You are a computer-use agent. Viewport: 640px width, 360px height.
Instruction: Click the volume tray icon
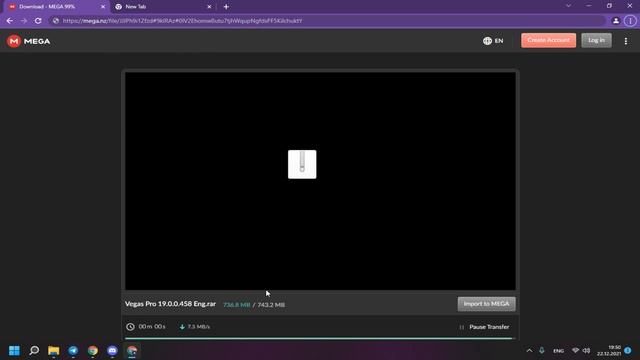tap(587, 351)
